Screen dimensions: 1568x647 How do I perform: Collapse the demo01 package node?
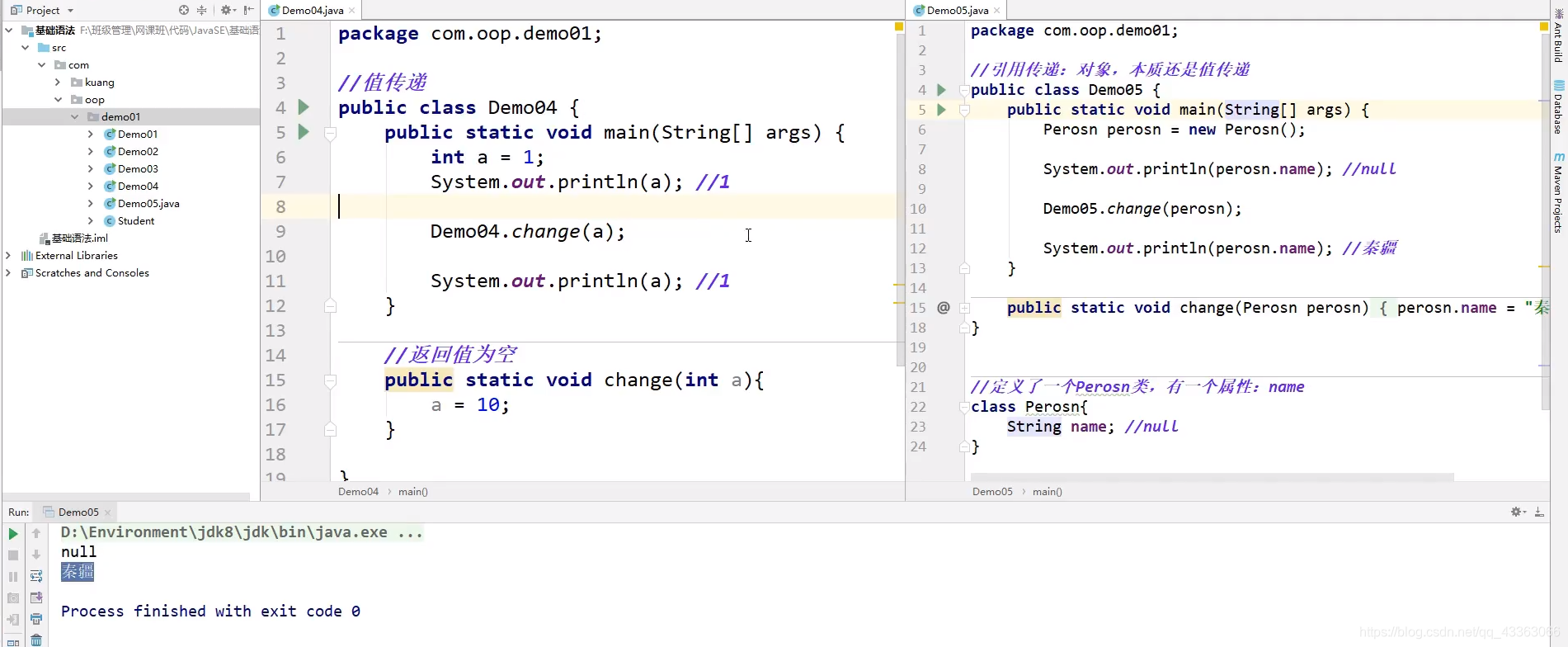pyautogui.click(x=75, y=117)
